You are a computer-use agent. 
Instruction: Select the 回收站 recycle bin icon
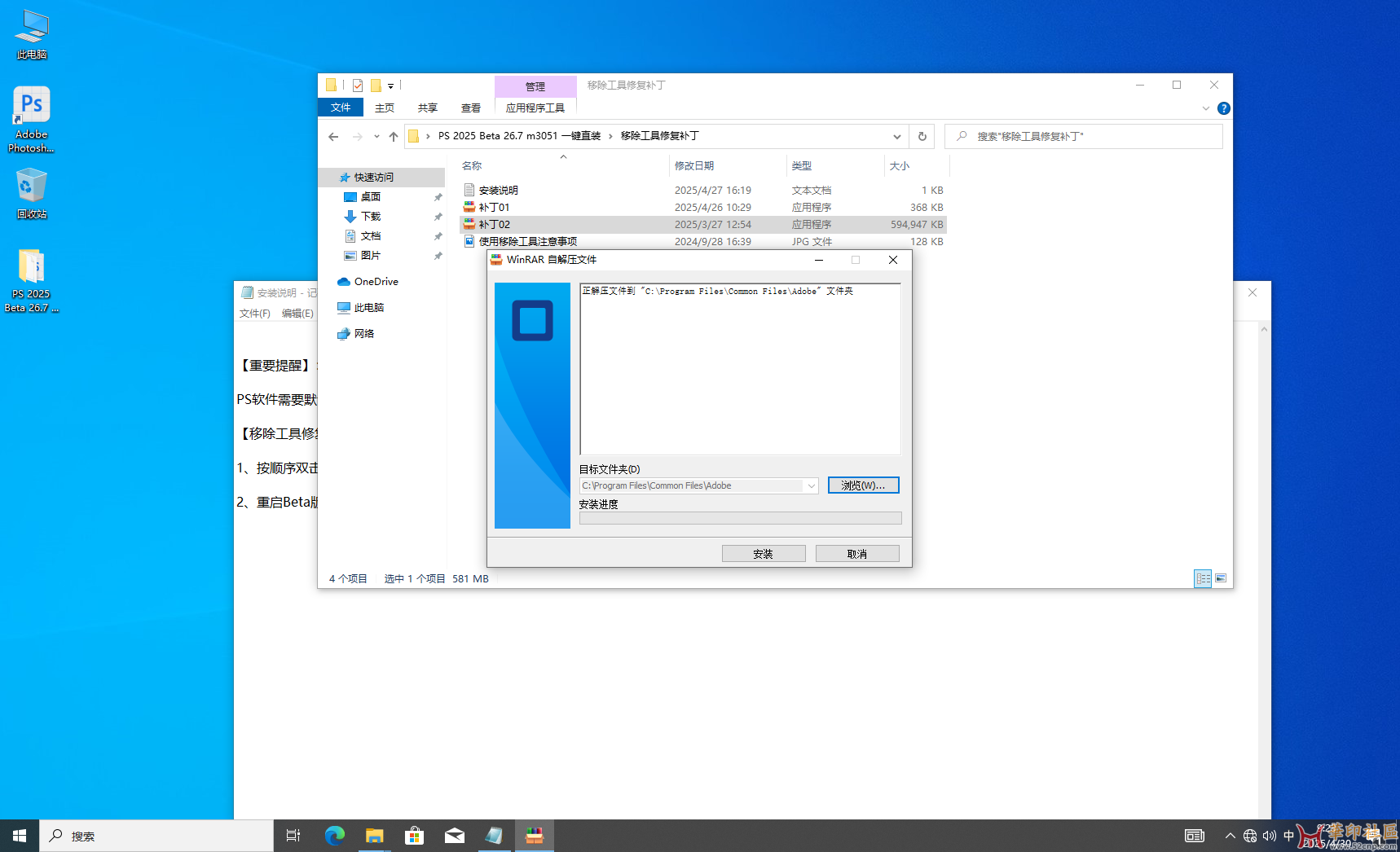pos(31,194)
